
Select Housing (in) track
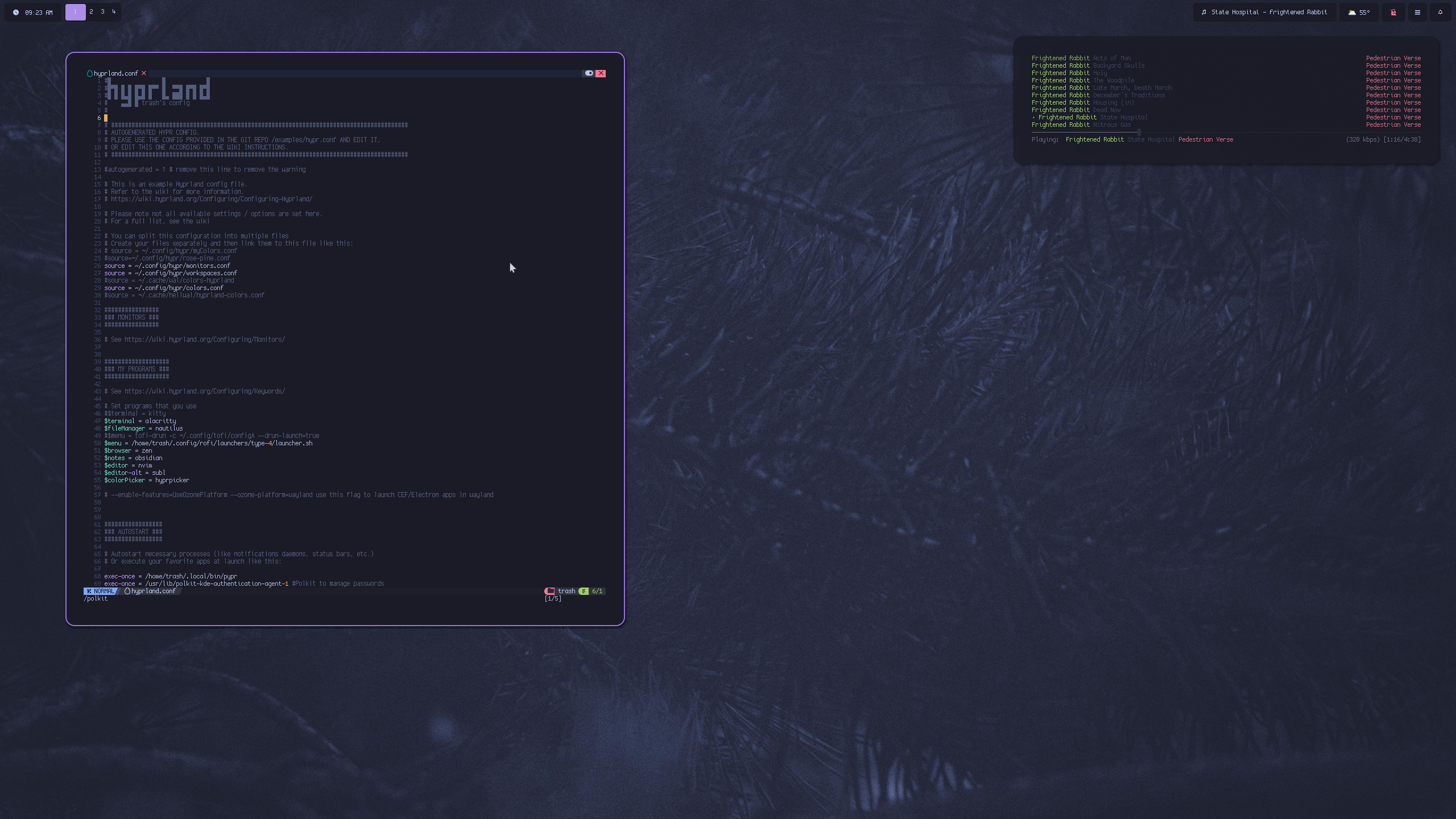click(x=1226, y=102)
